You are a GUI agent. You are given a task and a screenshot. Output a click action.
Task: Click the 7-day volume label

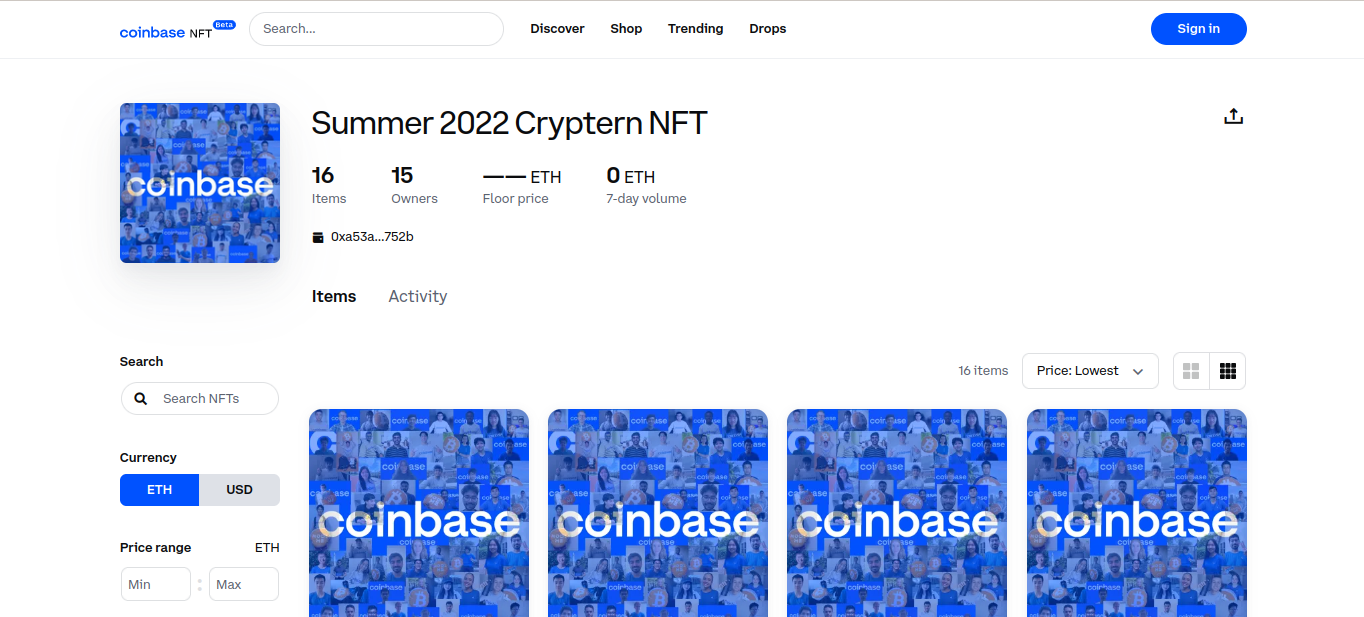(646, 199)
